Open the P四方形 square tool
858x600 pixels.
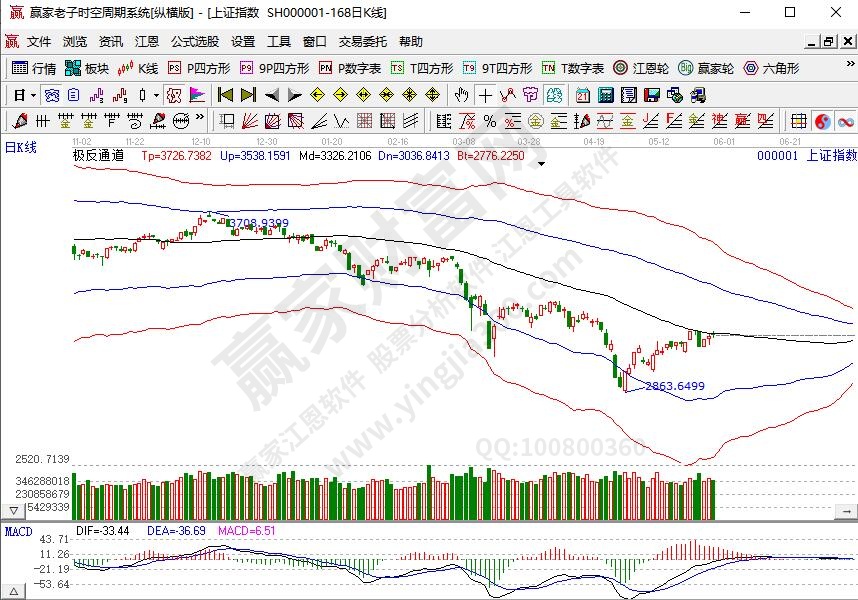click(199, 69)
